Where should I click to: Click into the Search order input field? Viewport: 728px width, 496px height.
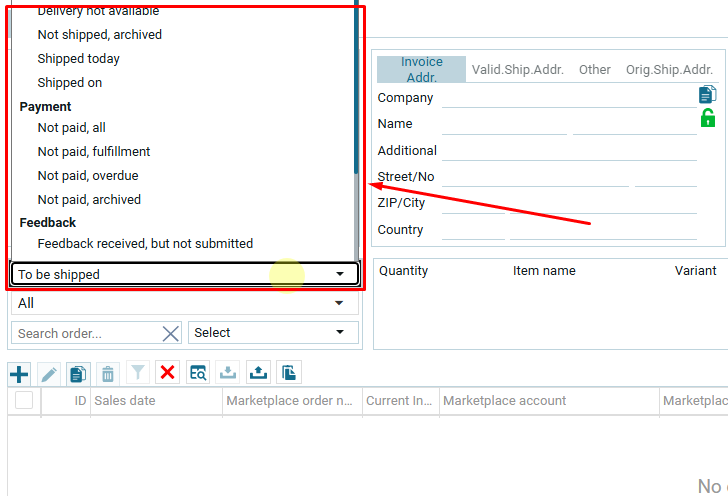(85, 333)
